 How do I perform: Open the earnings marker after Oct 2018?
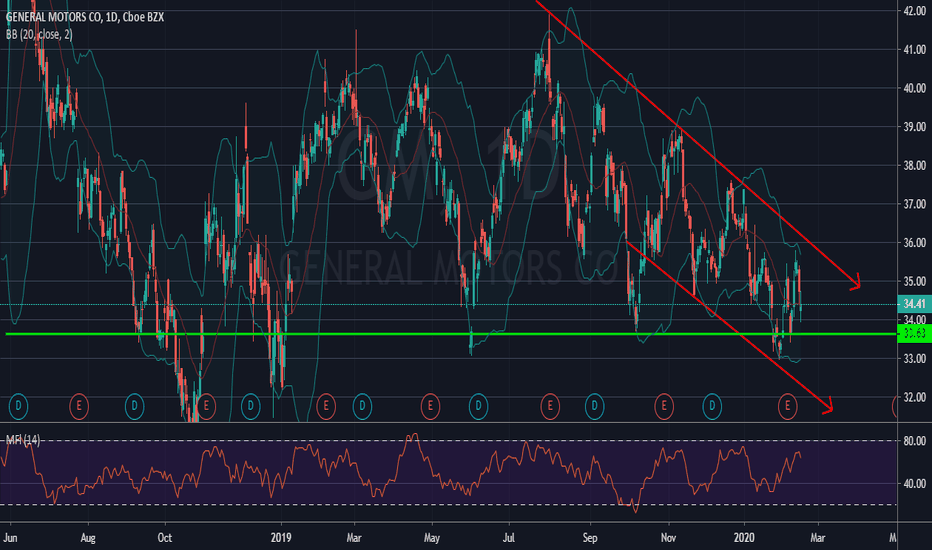tap(206, 407)
